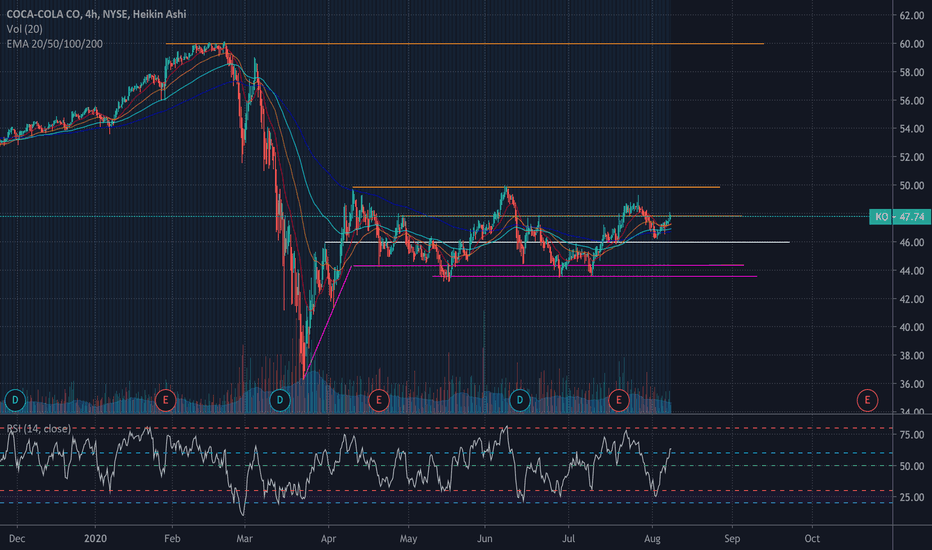
Task: Click the 44.00 price axis label
Action: [x=911, y=271]
